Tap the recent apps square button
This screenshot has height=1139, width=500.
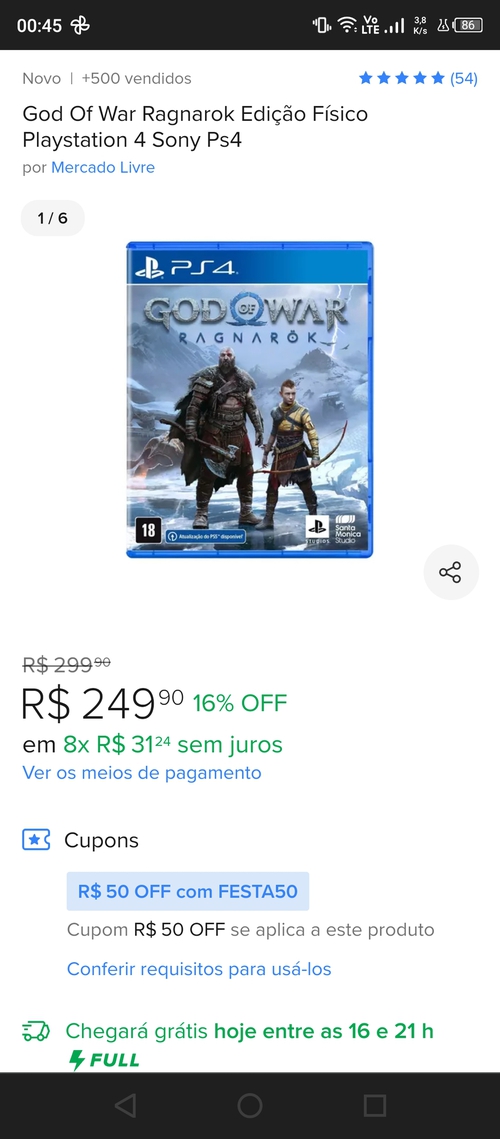374,1105
